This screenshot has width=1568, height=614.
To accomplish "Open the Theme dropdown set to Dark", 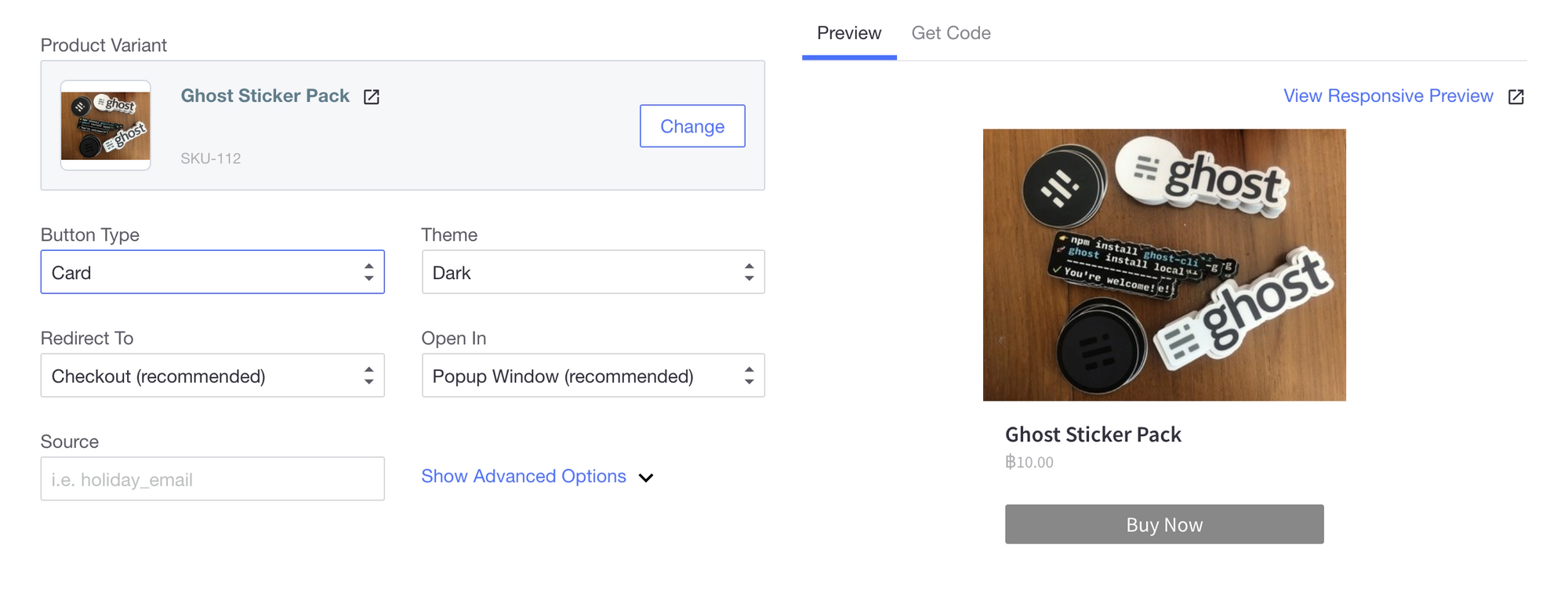I will pos(593,272).
